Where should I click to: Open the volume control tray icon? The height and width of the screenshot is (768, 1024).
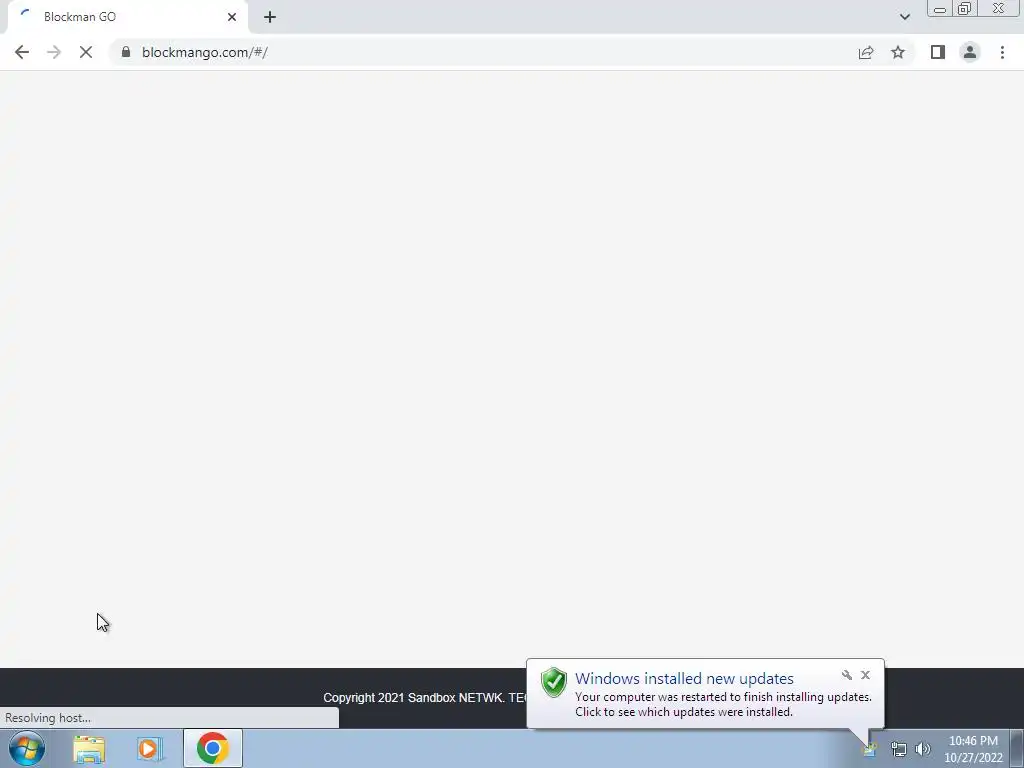coord(923,750)
